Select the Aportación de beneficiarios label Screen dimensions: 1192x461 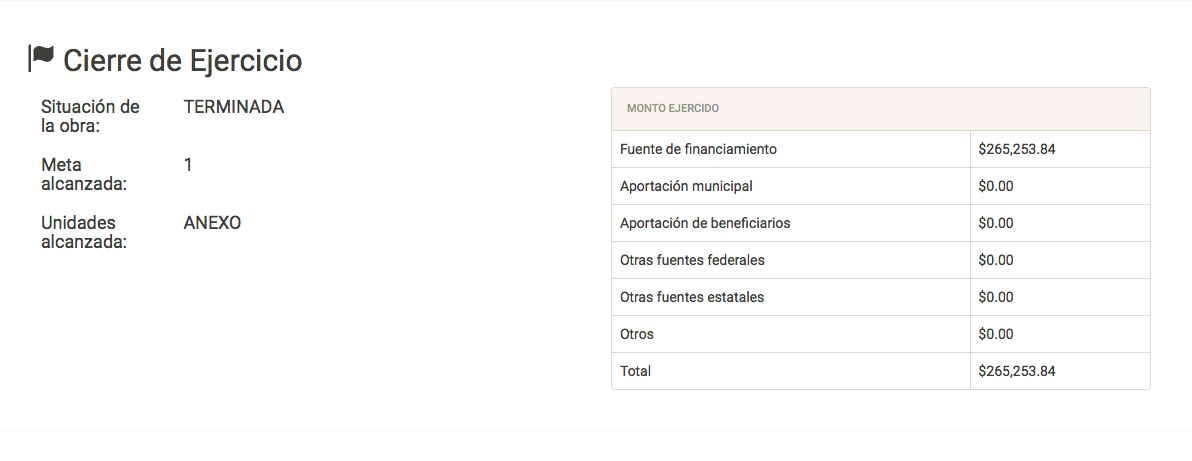click(x=705, y=224)
